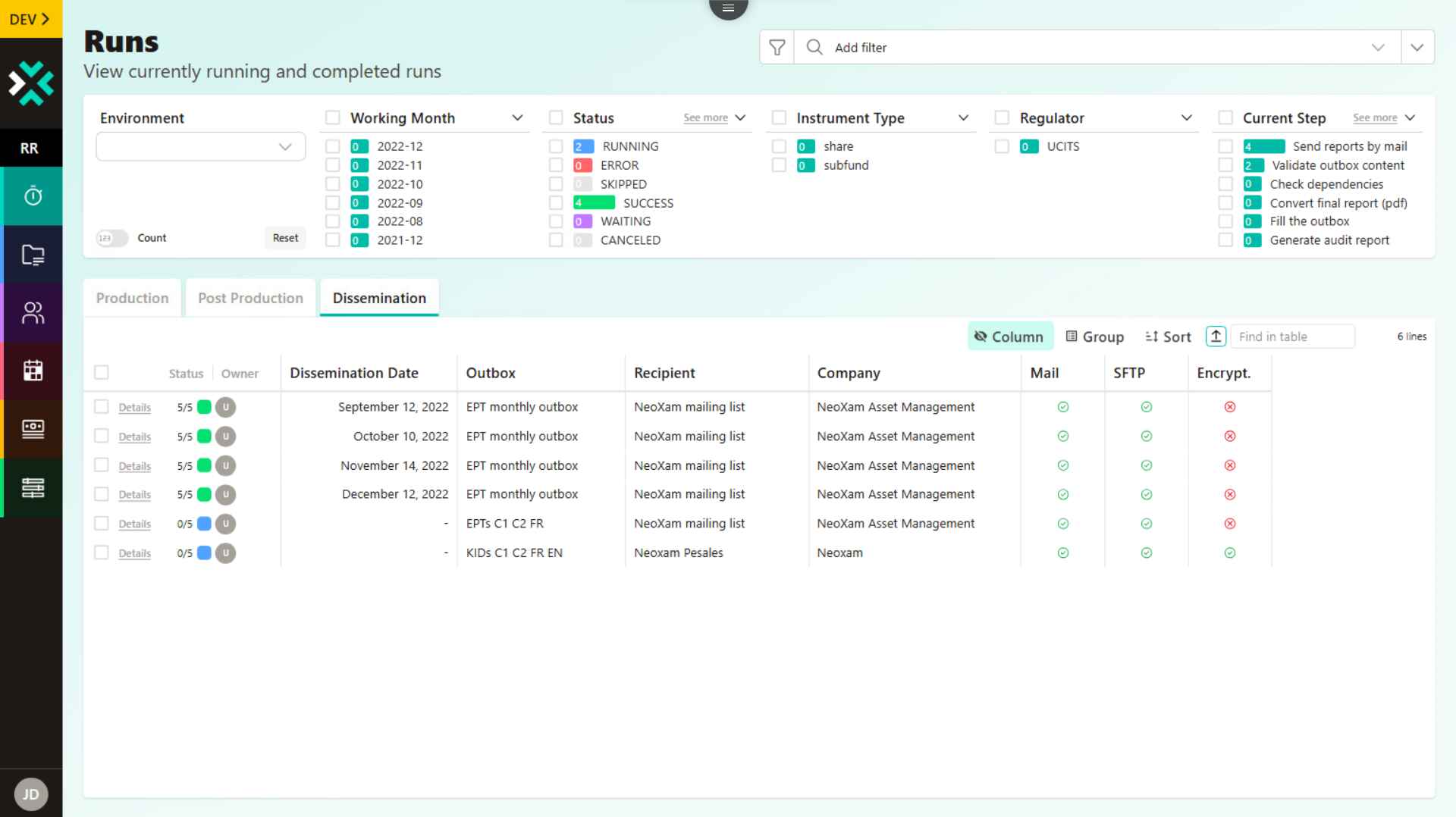Expand the chevron right of the Add filter bar

pyautogui.click(x=1417, y=47)
